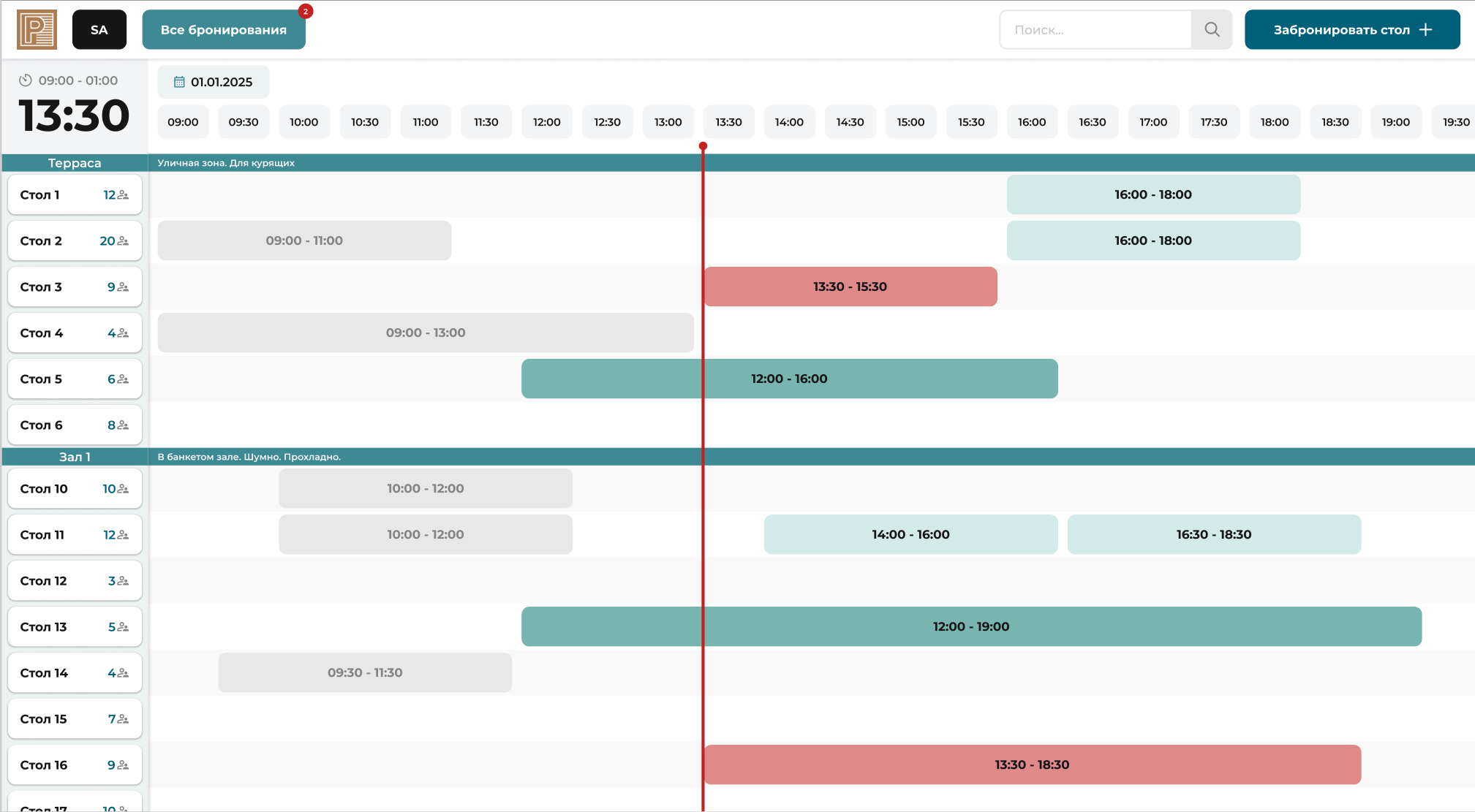1475x812 pixels.
Task: Open active booking 12:00 - 16:00
Action: point(790,379)
